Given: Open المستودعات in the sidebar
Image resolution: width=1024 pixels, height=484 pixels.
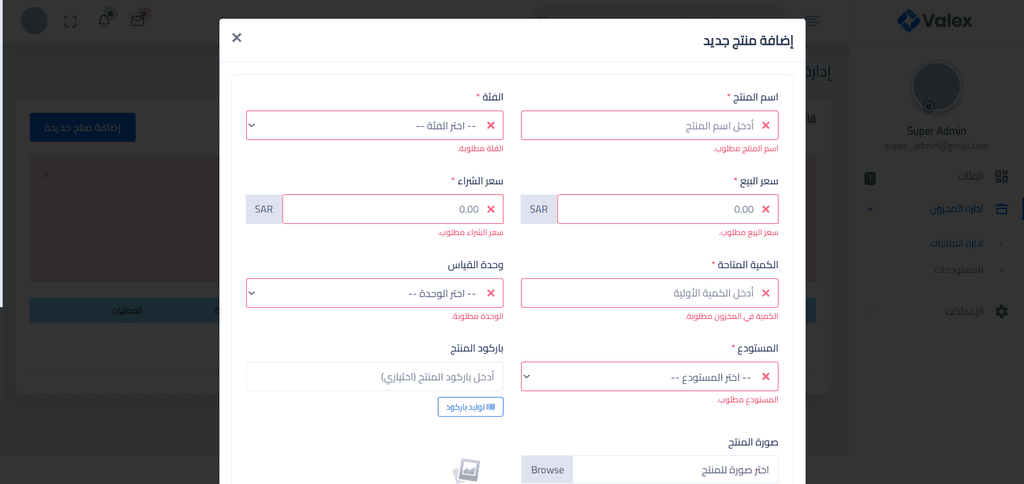Looking at the screenshot, I should click(x=958, y=270).
